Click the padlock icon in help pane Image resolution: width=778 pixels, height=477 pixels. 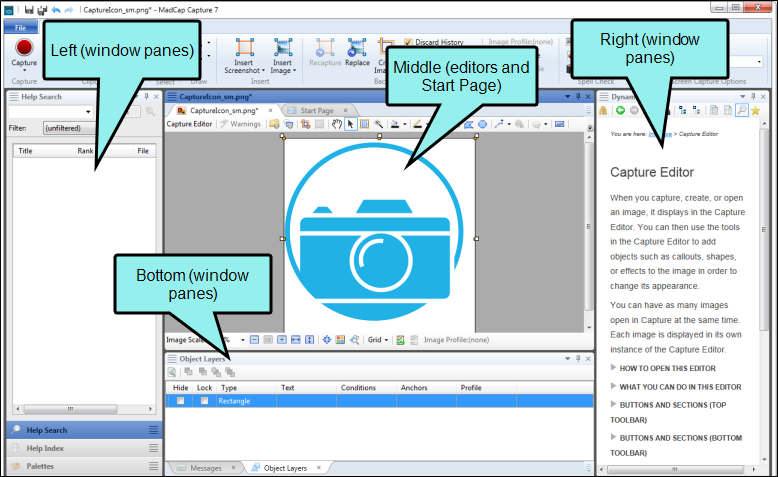click(603, 110)
